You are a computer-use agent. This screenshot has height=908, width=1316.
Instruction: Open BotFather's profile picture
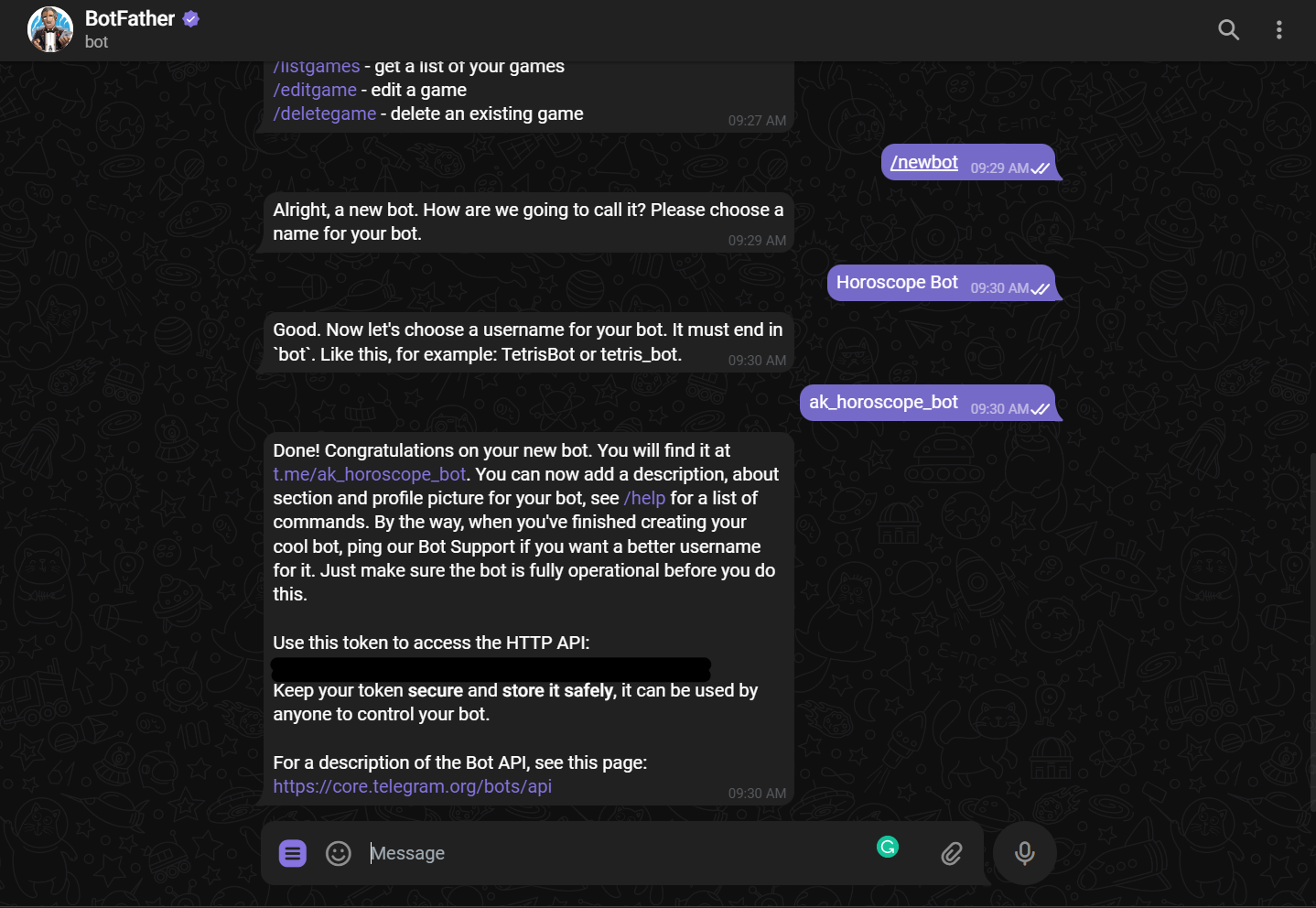click(50, 29)
